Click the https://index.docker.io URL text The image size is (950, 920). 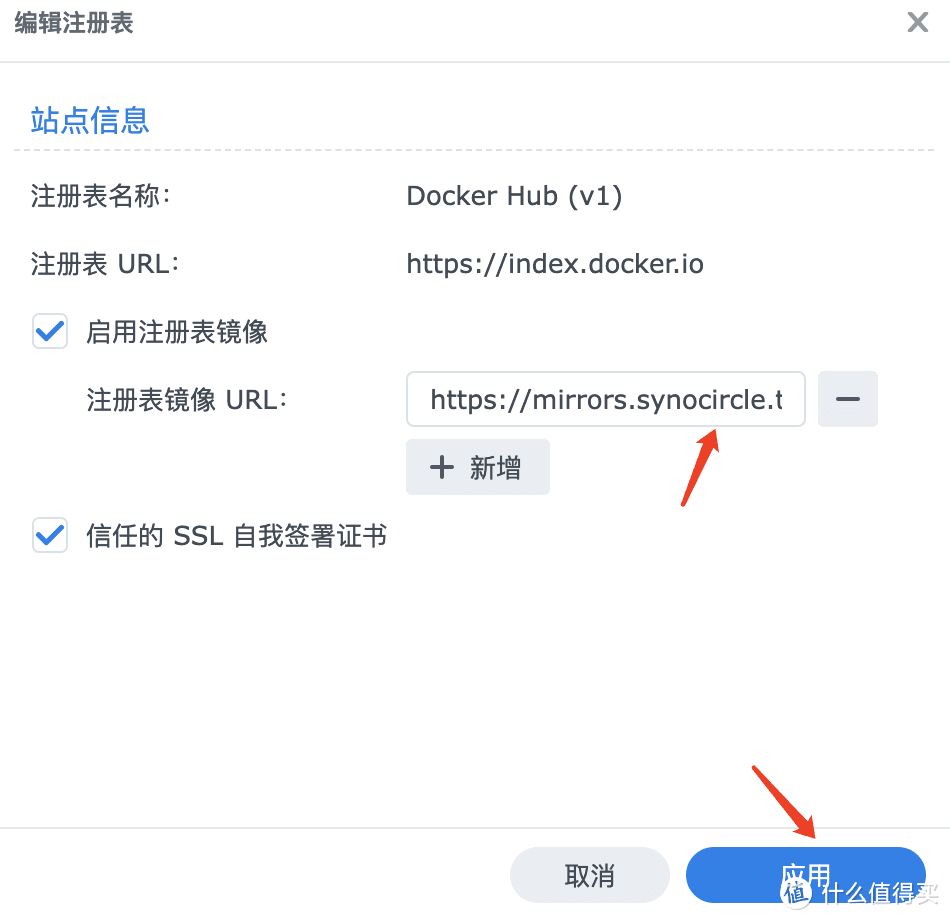pyautogui.click(x=555, y=264)
